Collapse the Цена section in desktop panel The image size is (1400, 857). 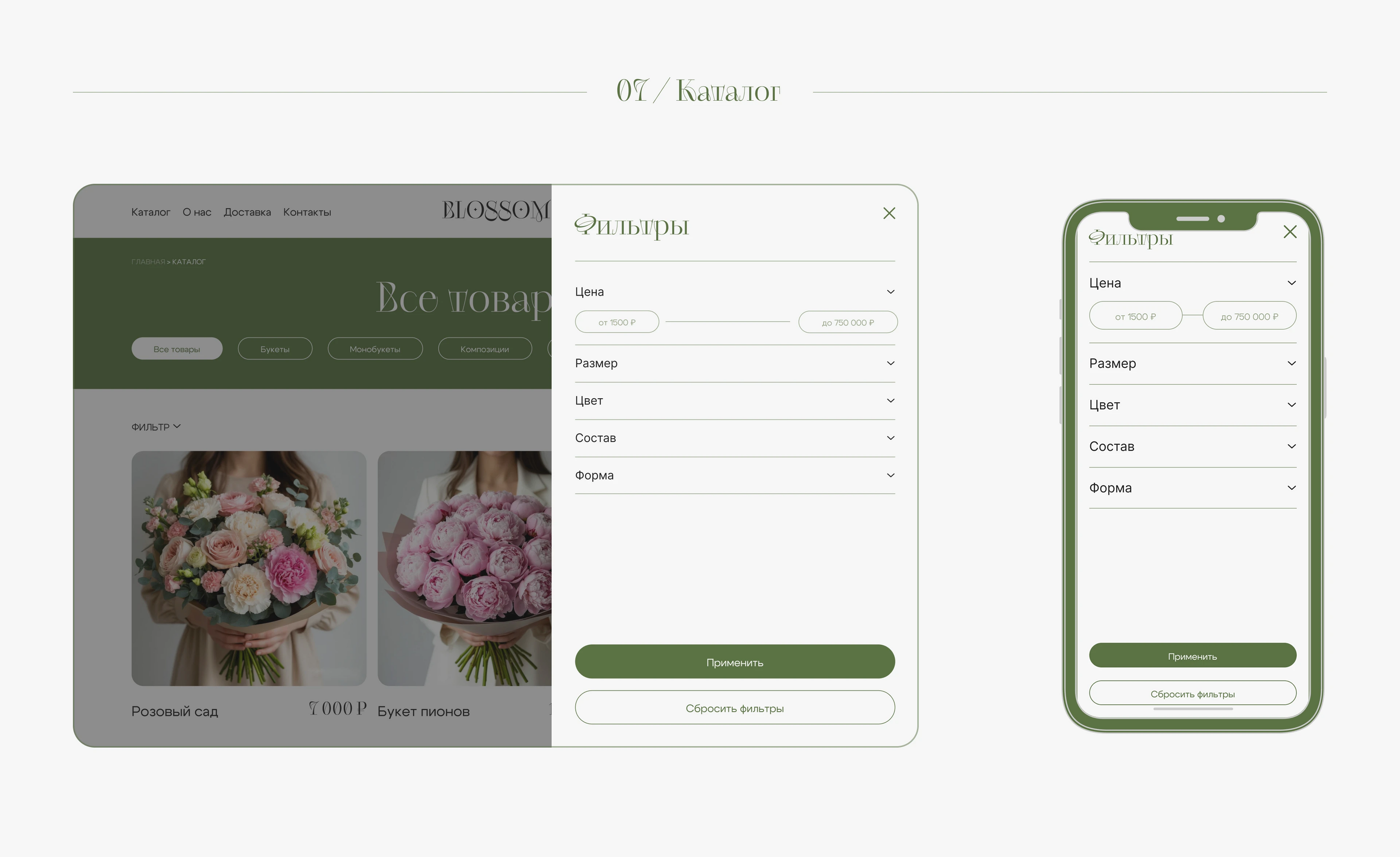(x=890, y=292)
